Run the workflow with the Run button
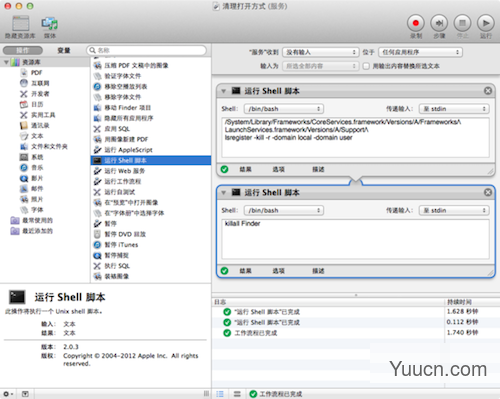Screen dimensions: 500x399 pyautogui.click(x=486, y=23)
